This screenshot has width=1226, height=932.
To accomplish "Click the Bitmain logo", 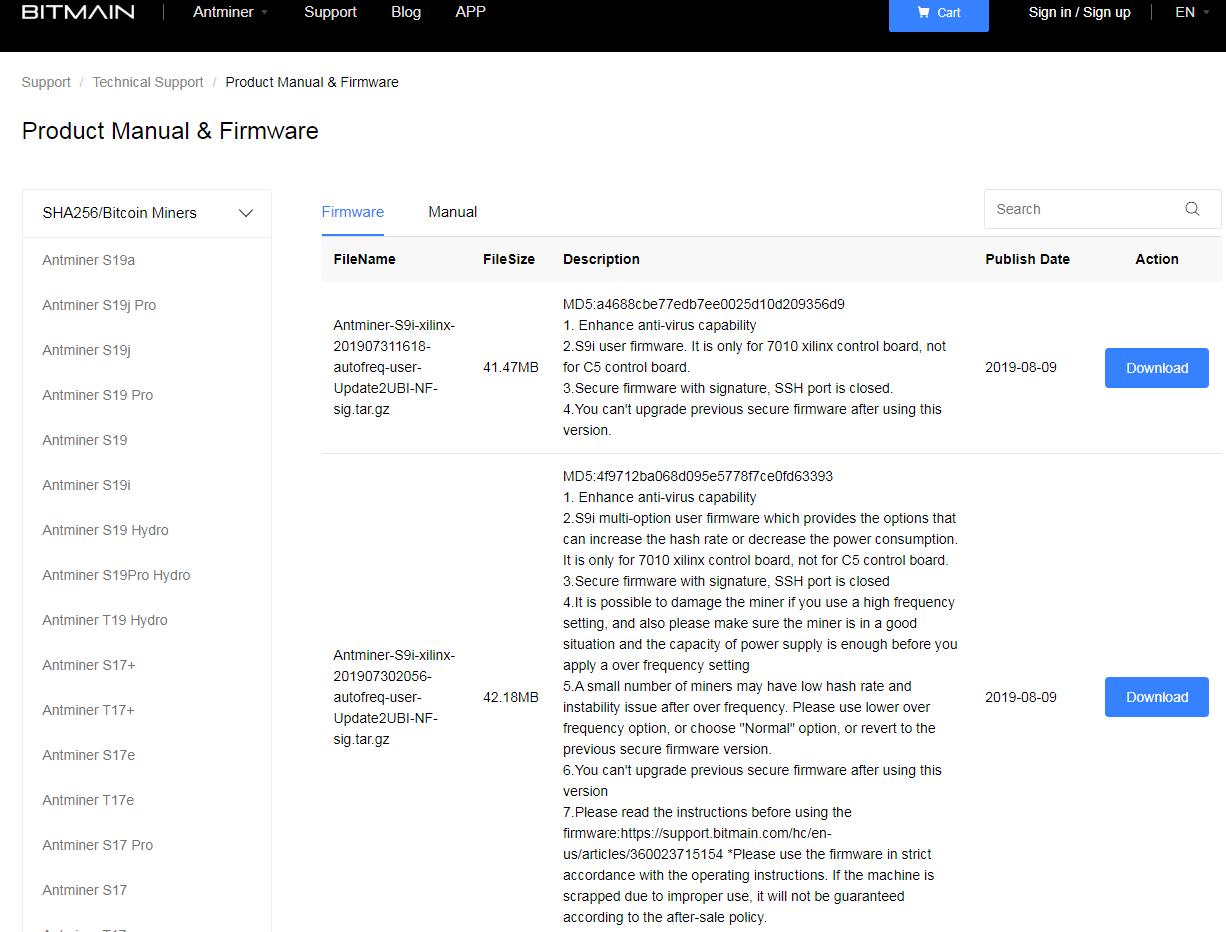I will click(78, 12).
